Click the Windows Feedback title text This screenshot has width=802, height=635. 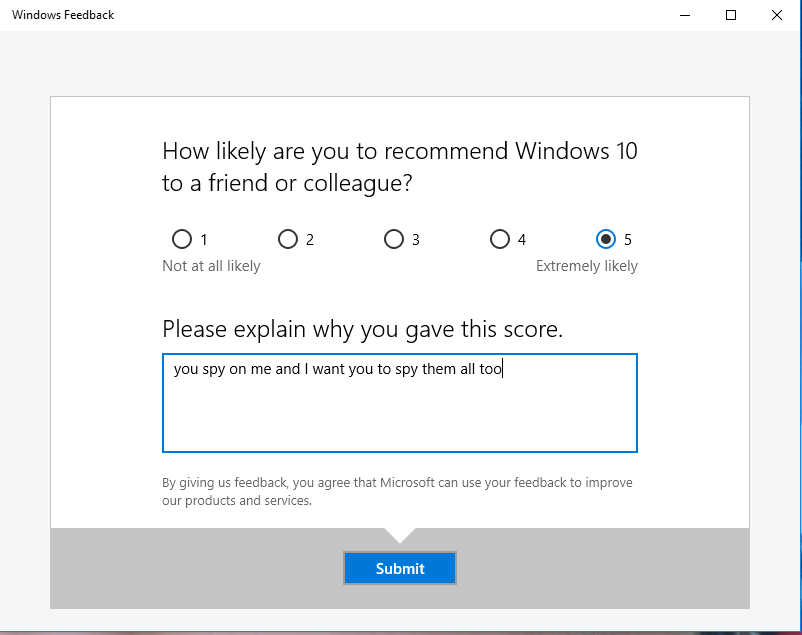coord(63,15)
